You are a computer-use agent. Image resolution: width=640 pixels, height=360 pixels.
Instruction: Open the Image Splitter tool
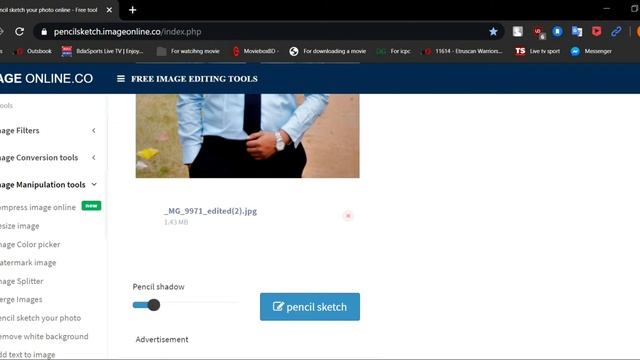click(21, 281)
